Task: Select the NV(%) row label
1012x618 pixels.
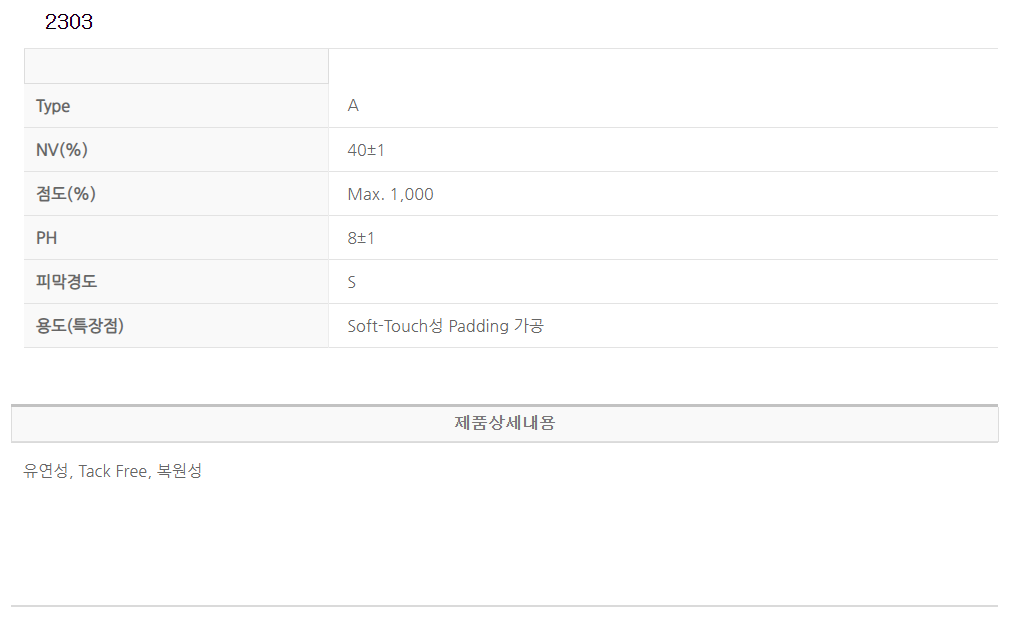Action: [62, 150]
